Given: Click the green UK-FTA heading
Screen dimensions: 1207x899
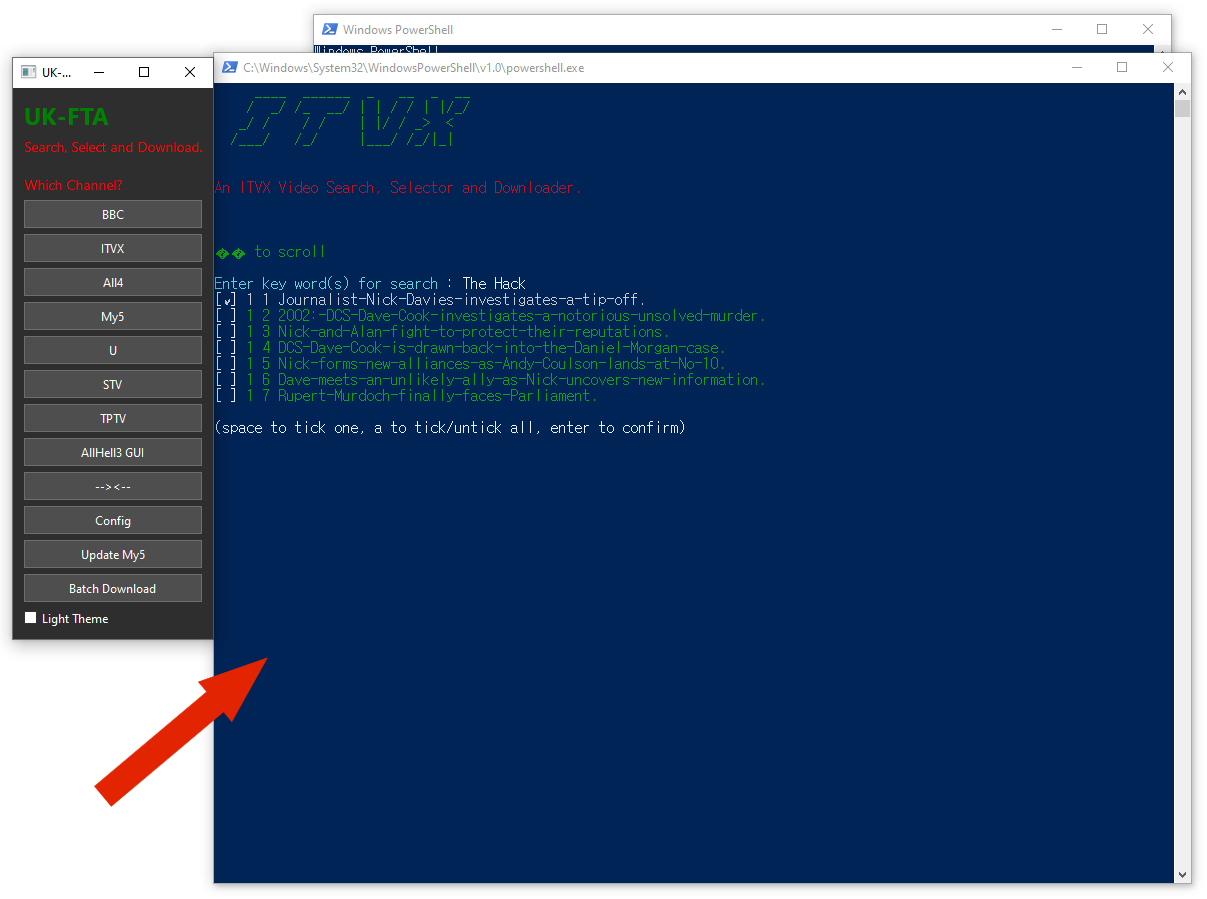Looking at the screenshot, I should 66,117.
